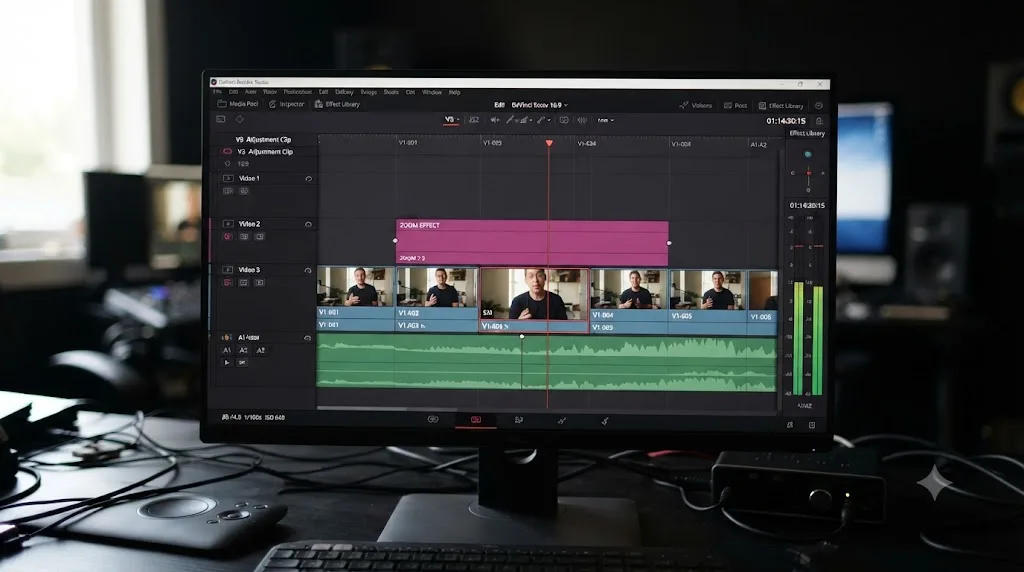1024x572 pixels.
Task: Select the pink ZOOM EFFECT clip
Action: tap(532, 242)
